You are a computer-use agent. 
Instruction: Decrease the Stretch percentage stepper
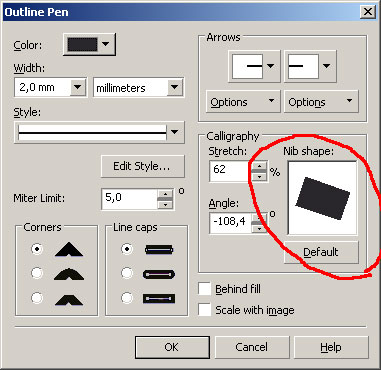[x=259, y=176]
